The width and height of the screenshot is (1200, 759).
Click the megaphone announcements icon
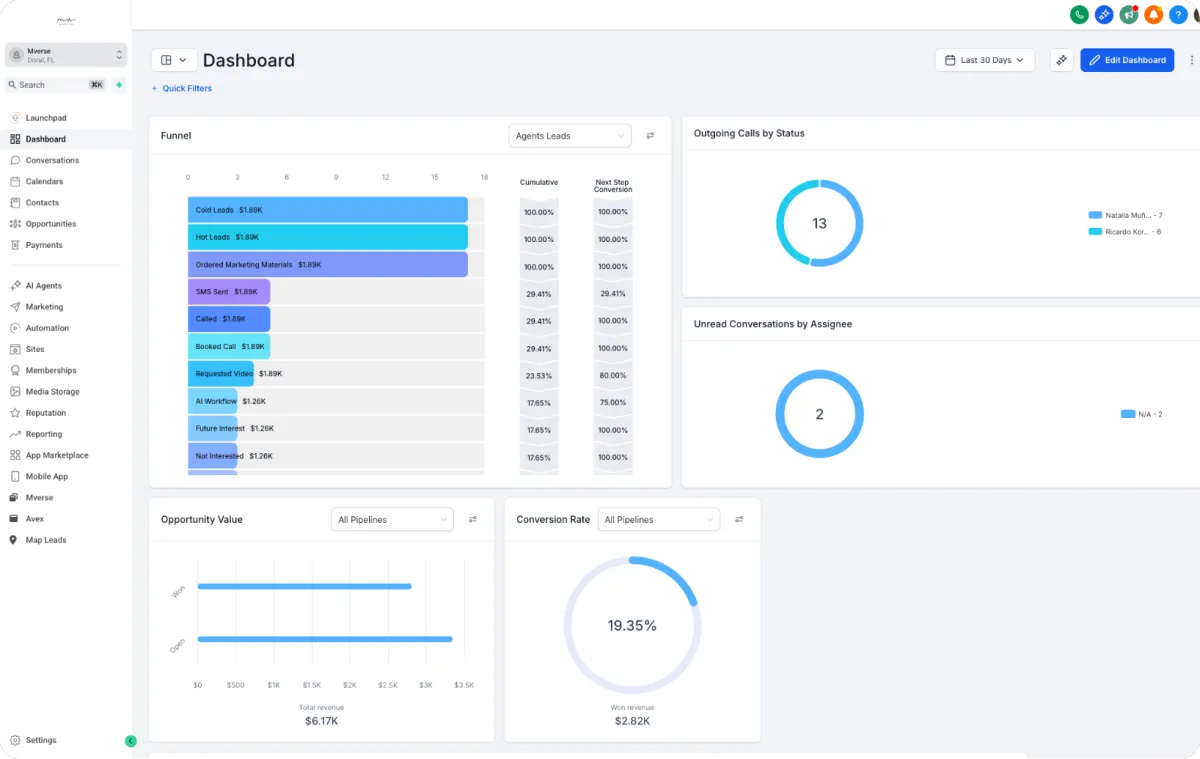1129,14
